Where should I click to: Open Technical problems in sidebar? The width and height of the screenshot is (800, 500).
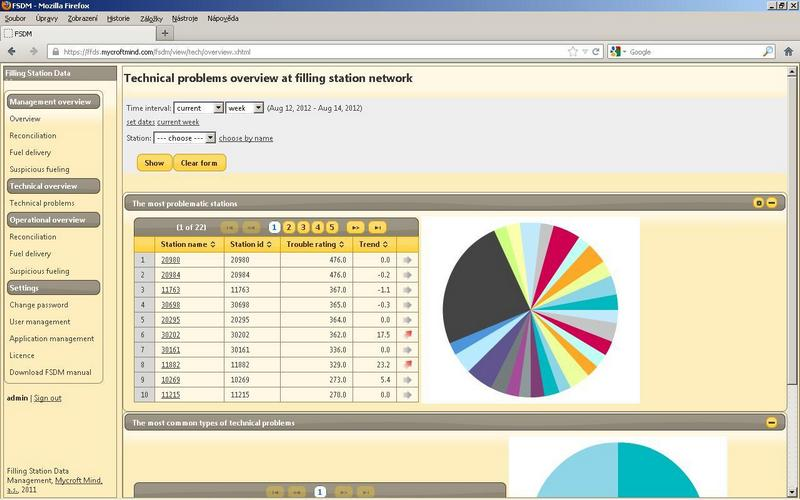pos(42,203)
